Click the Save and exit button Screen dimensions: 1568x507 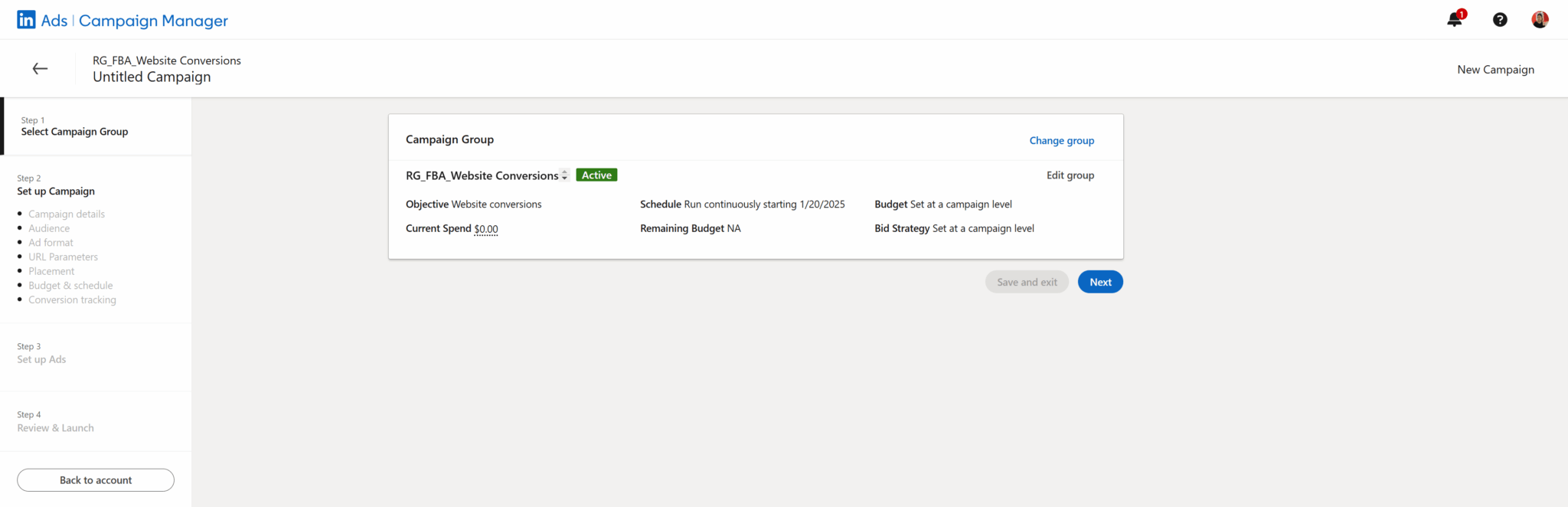pos(1027,282)
